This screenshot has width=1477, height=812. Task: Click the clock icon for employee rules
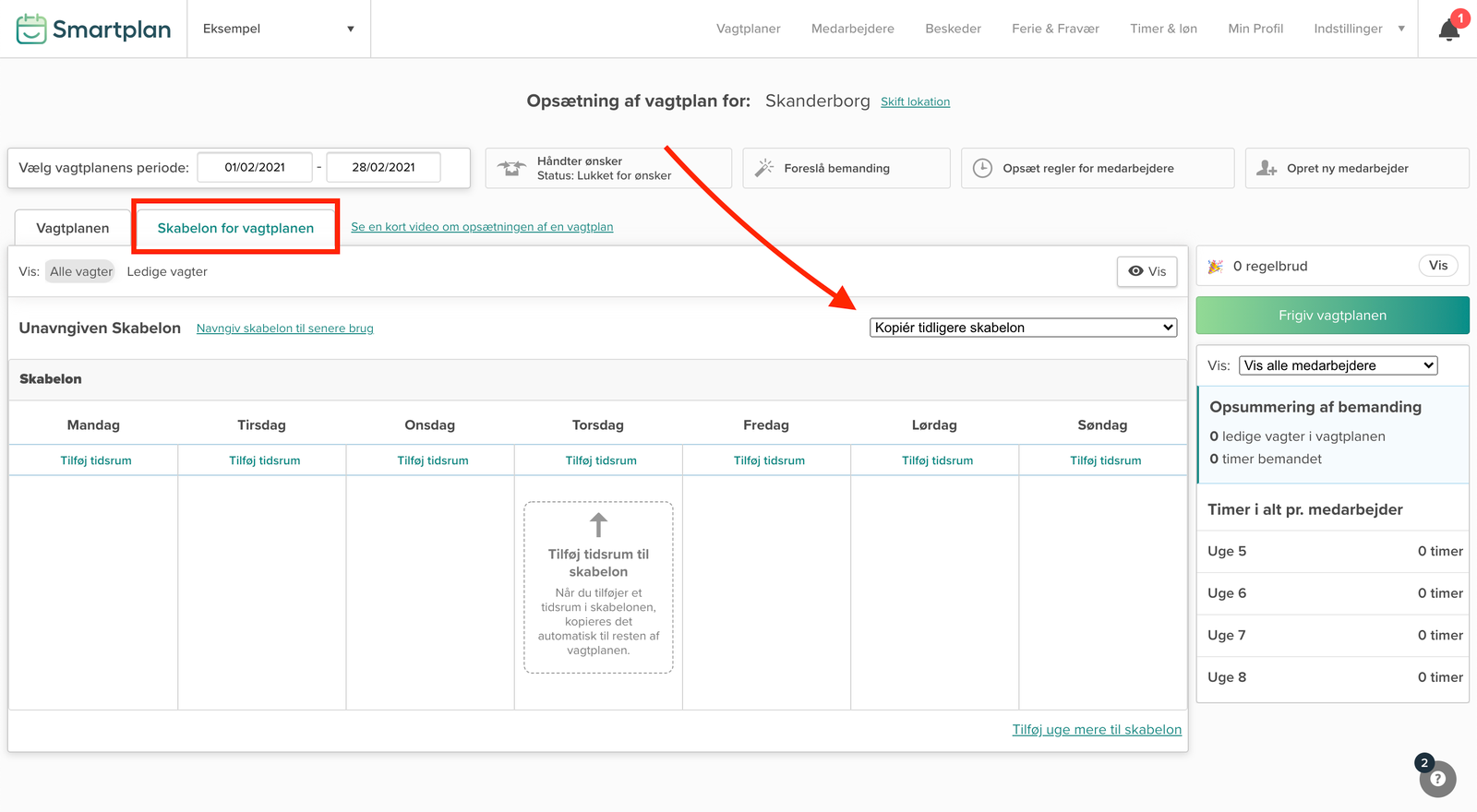pos(982,168)
